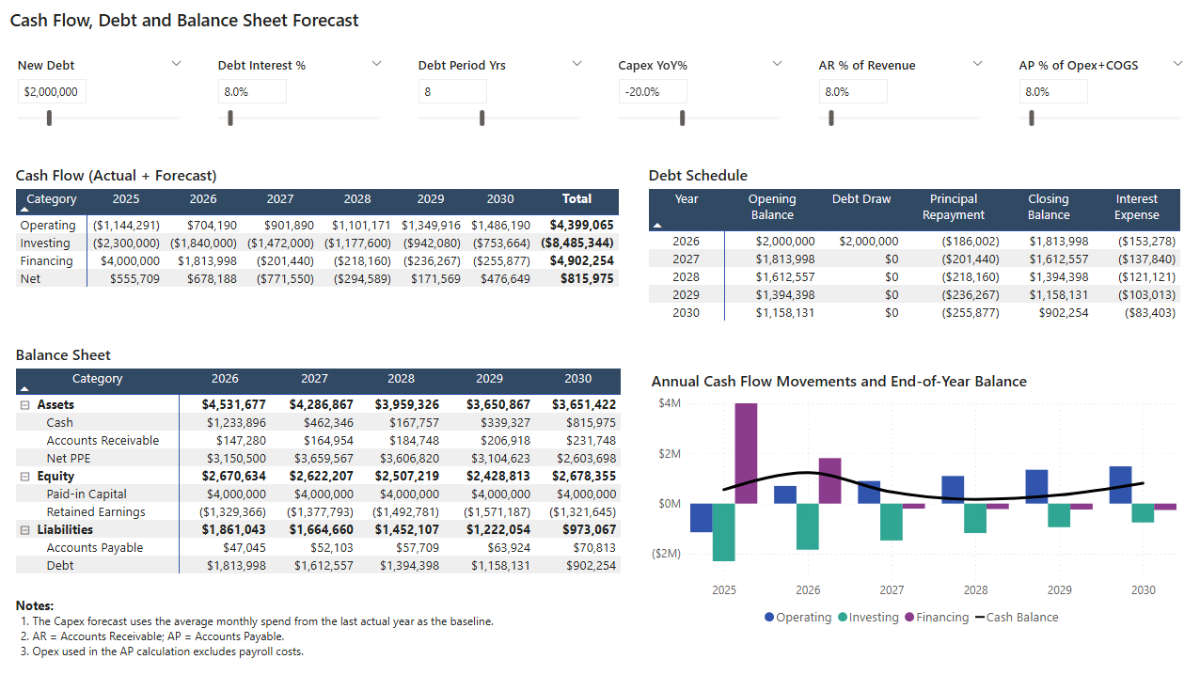This screenshot has width=1200, height=675.
Task: Open the Capex YoY% dropdown
Action: [777, 63]
